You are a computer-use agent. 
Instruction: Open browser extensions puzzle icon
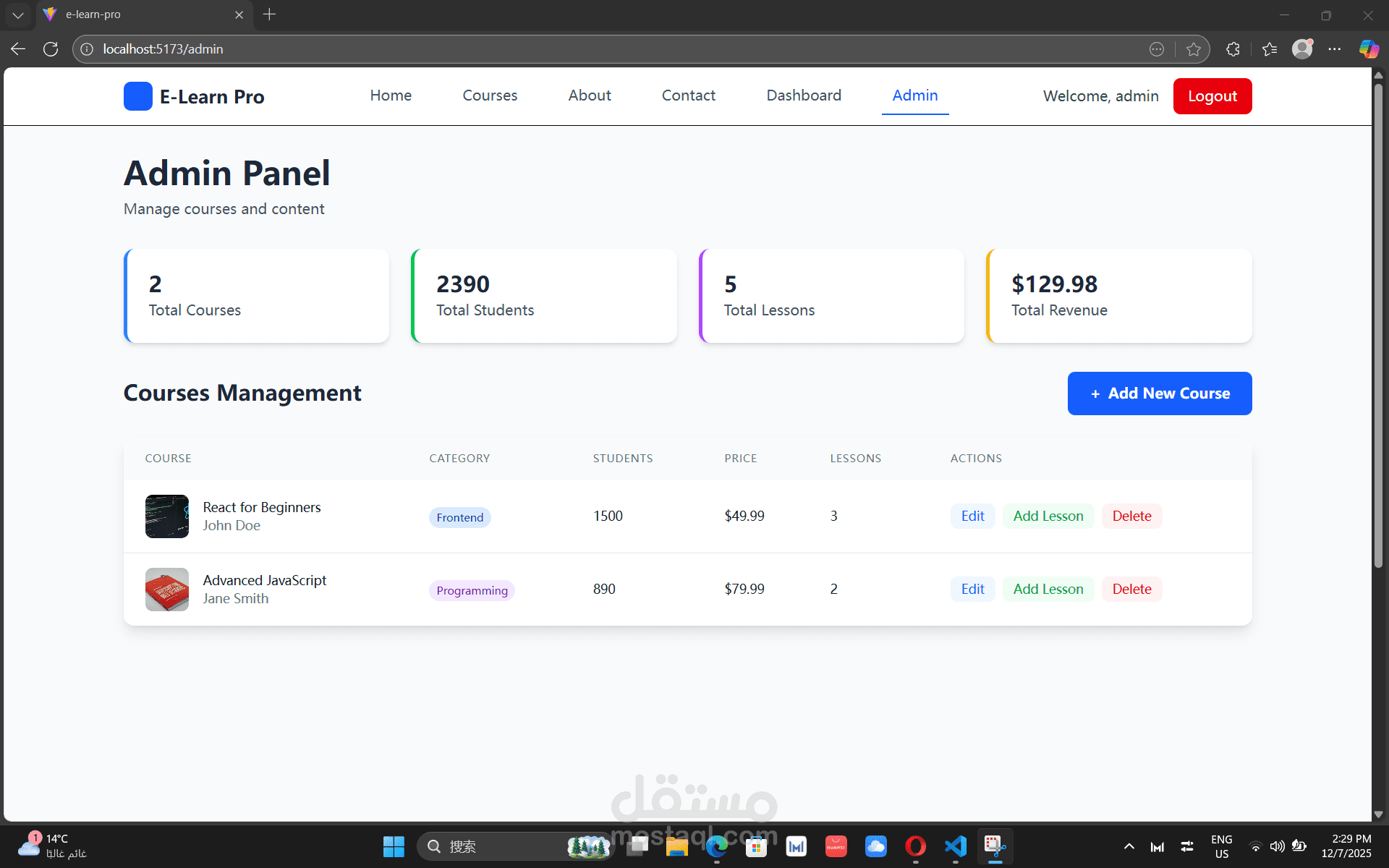point(1233,49)
